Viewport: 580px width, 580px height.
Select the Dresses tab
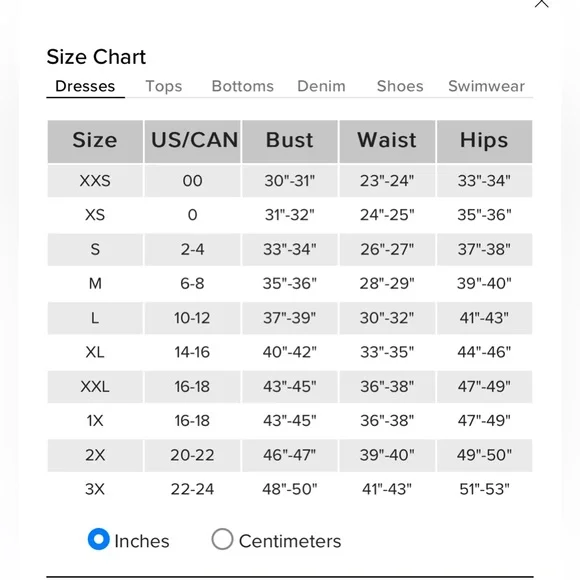coord(85,86)
